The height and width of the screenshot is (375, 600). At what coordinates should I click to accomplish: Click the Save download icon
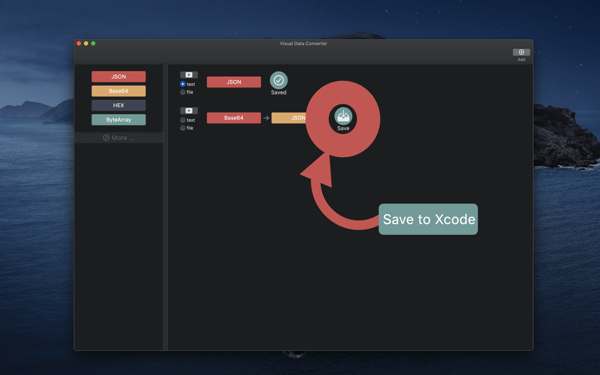(x=343, y=116)
